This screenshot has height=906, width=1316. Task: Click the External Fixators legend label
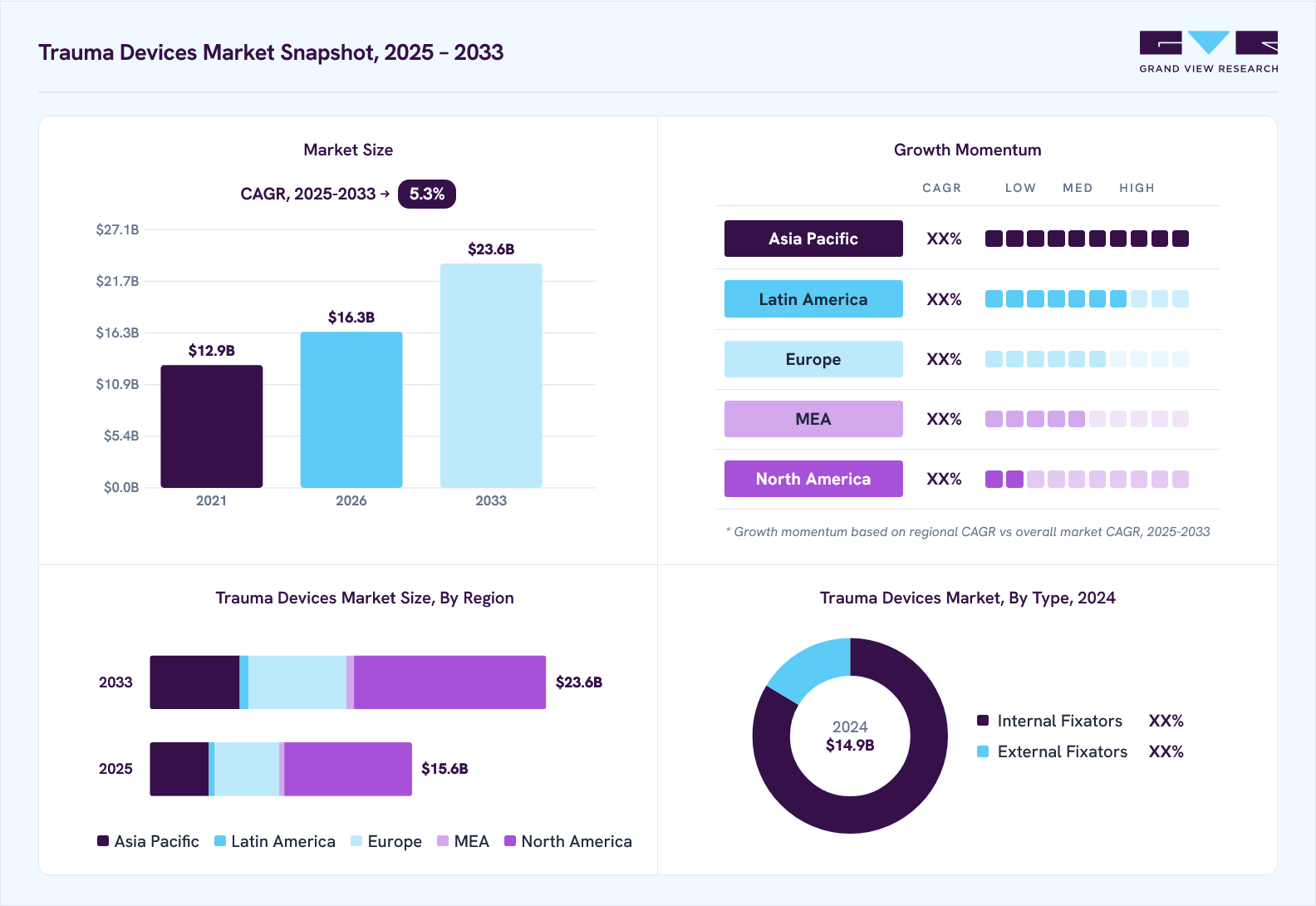click(x=1063, y=751)
